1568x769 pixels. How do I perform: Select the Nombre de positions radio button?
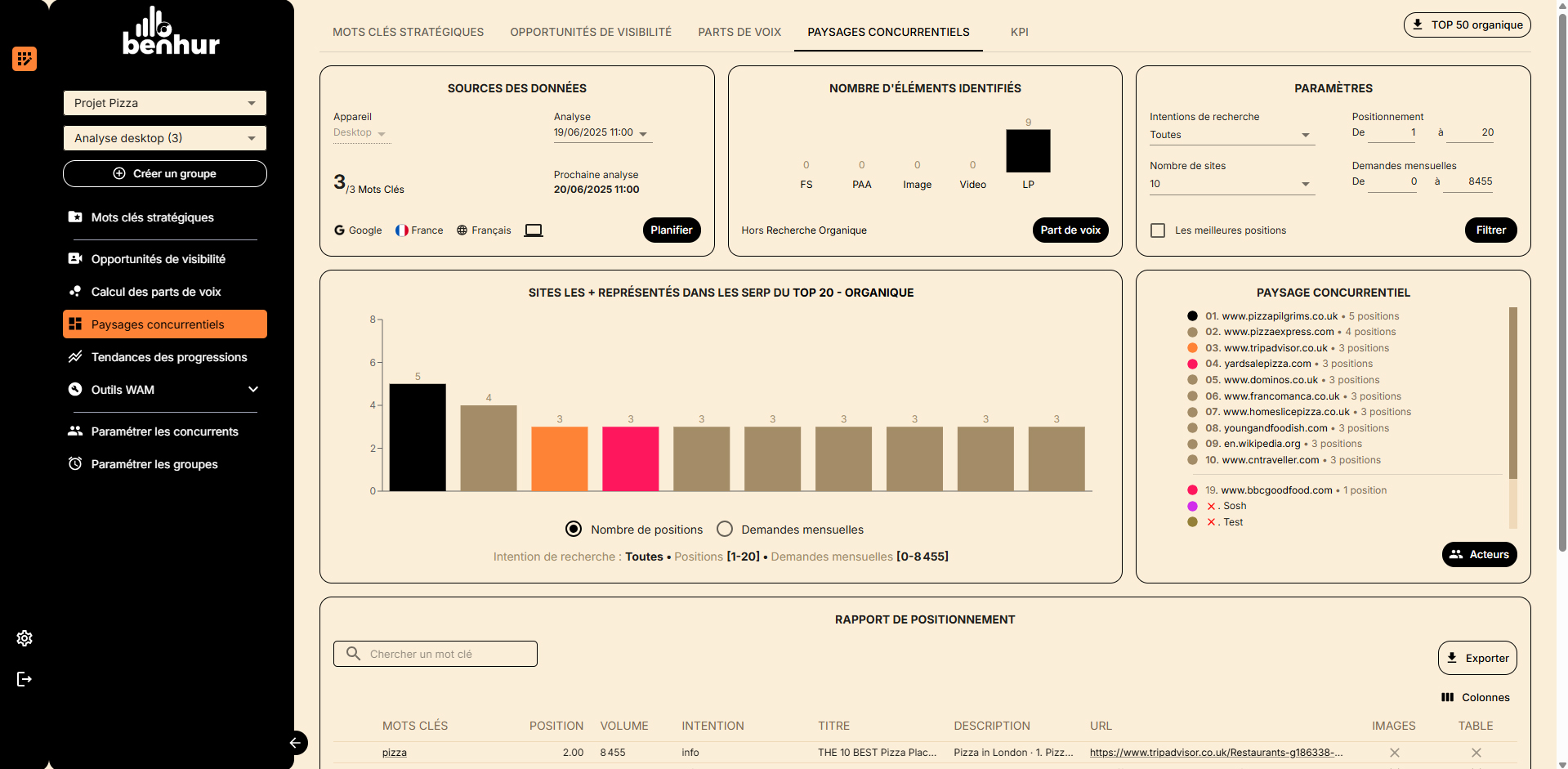point(574,530)
